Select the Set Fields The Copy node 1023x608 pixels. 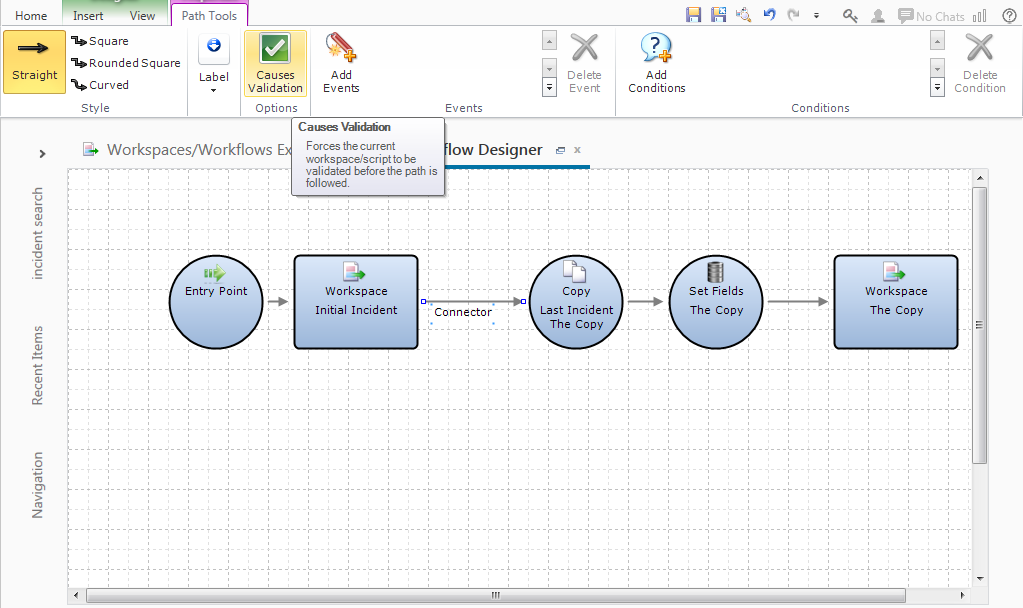click(x=716, y=302)
